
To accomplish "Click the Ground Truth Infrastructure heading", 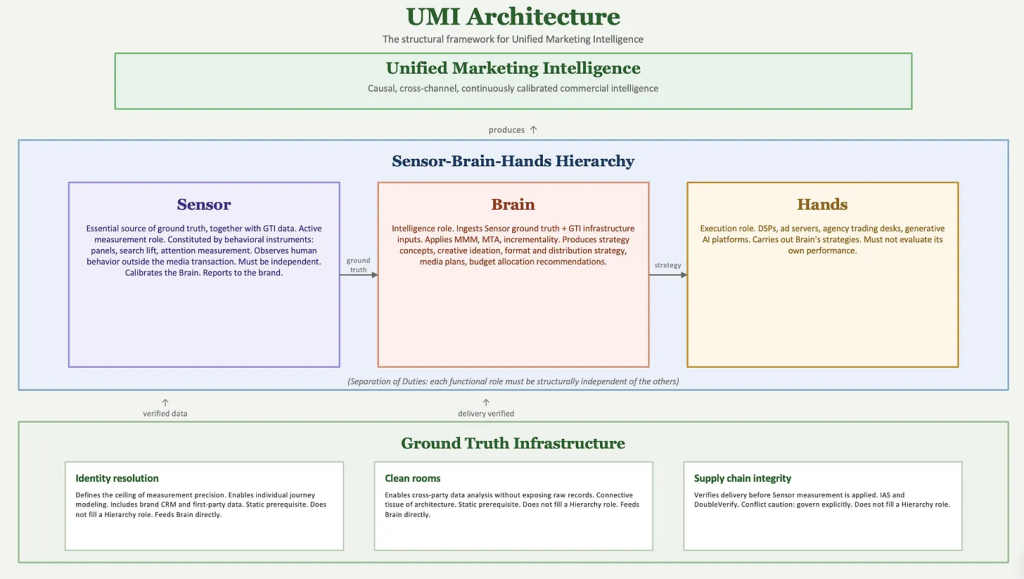I will tap(513, 443).
